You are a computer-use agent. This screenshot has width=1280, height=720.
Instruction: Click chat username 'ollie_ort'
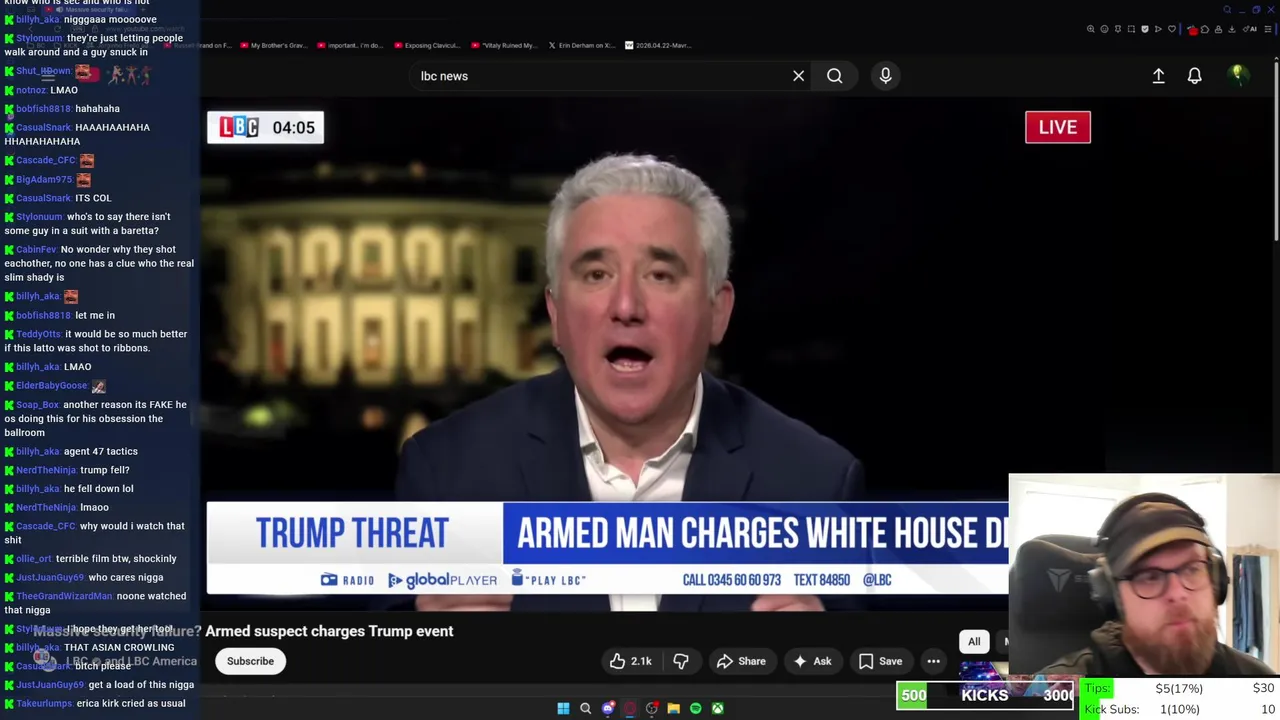click(x=34, y=559)
